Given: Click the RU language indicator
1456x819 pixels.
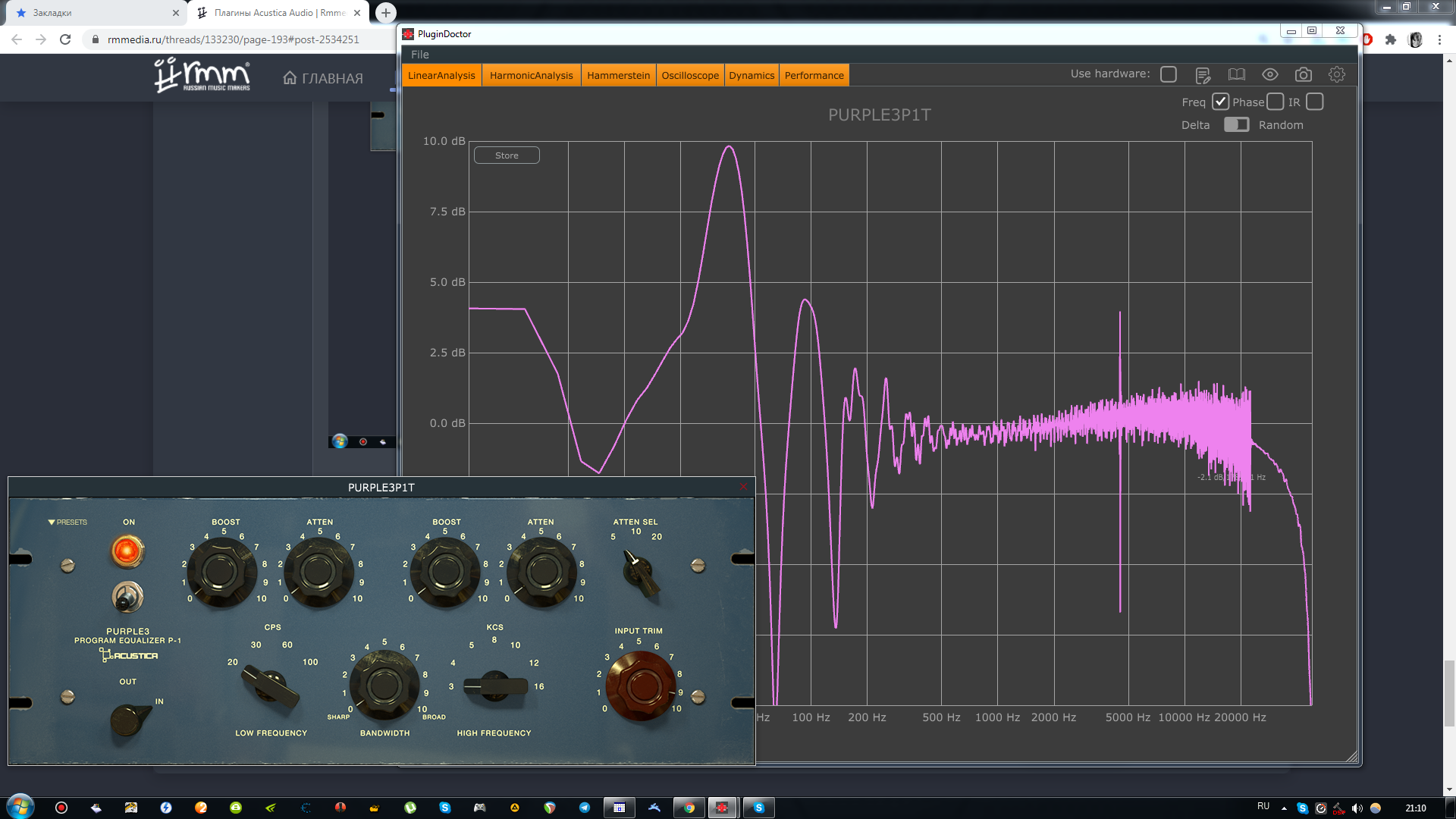Looking at the screenshot, I should pos(1263,806).
